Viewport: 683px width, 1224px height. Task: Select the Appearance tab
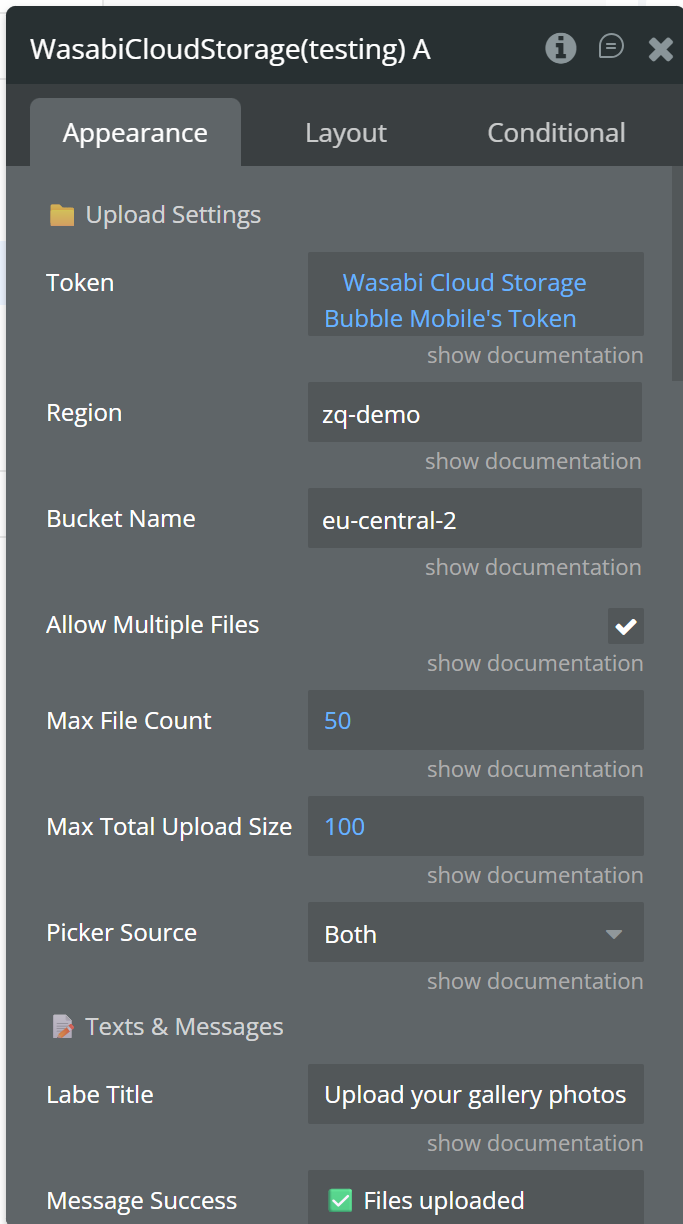pyautogui.click(x=135, y=133)
